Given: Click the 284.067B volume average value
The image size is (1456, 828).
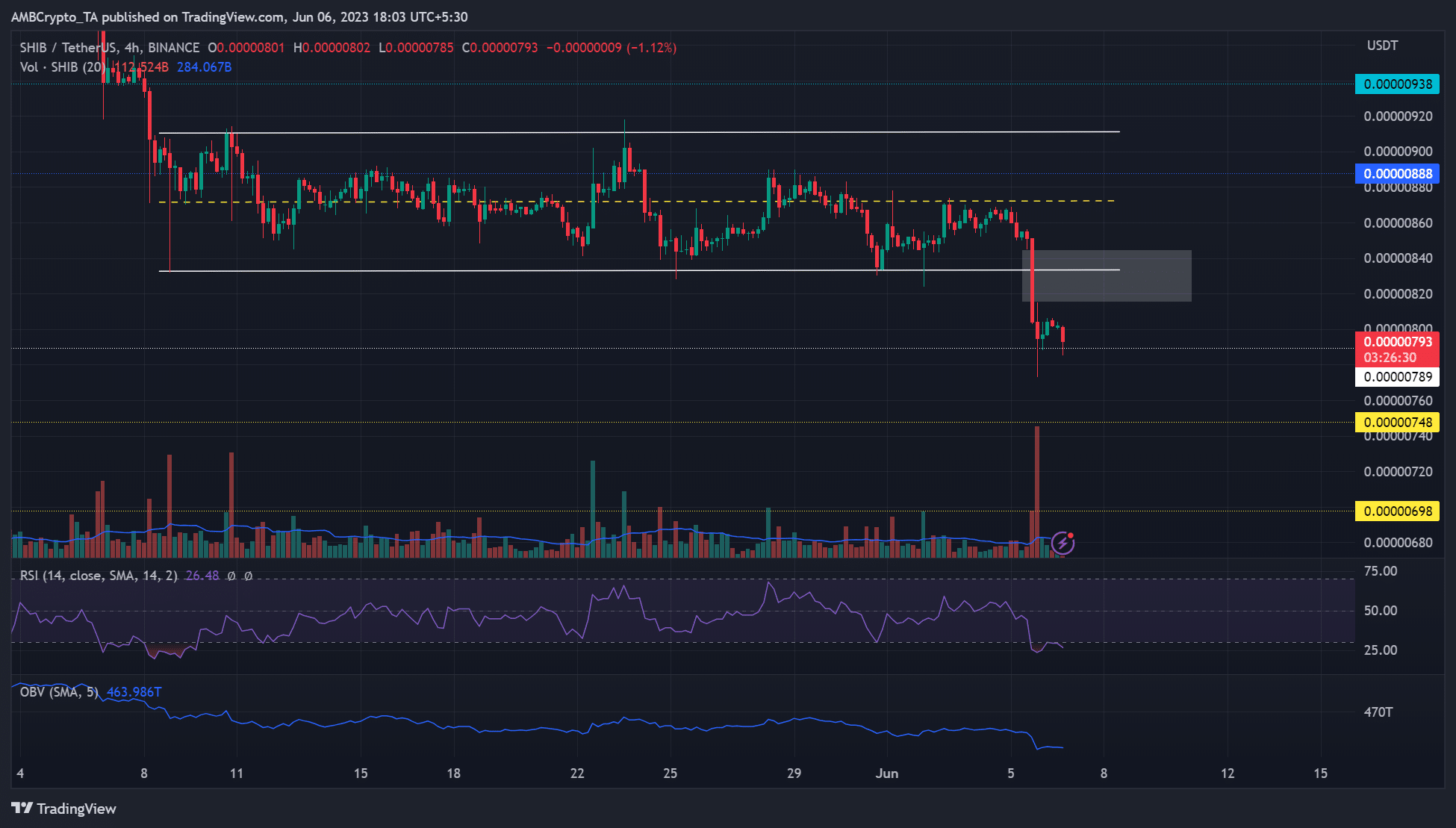Looking at the screenshot, I should click(204, 67).
